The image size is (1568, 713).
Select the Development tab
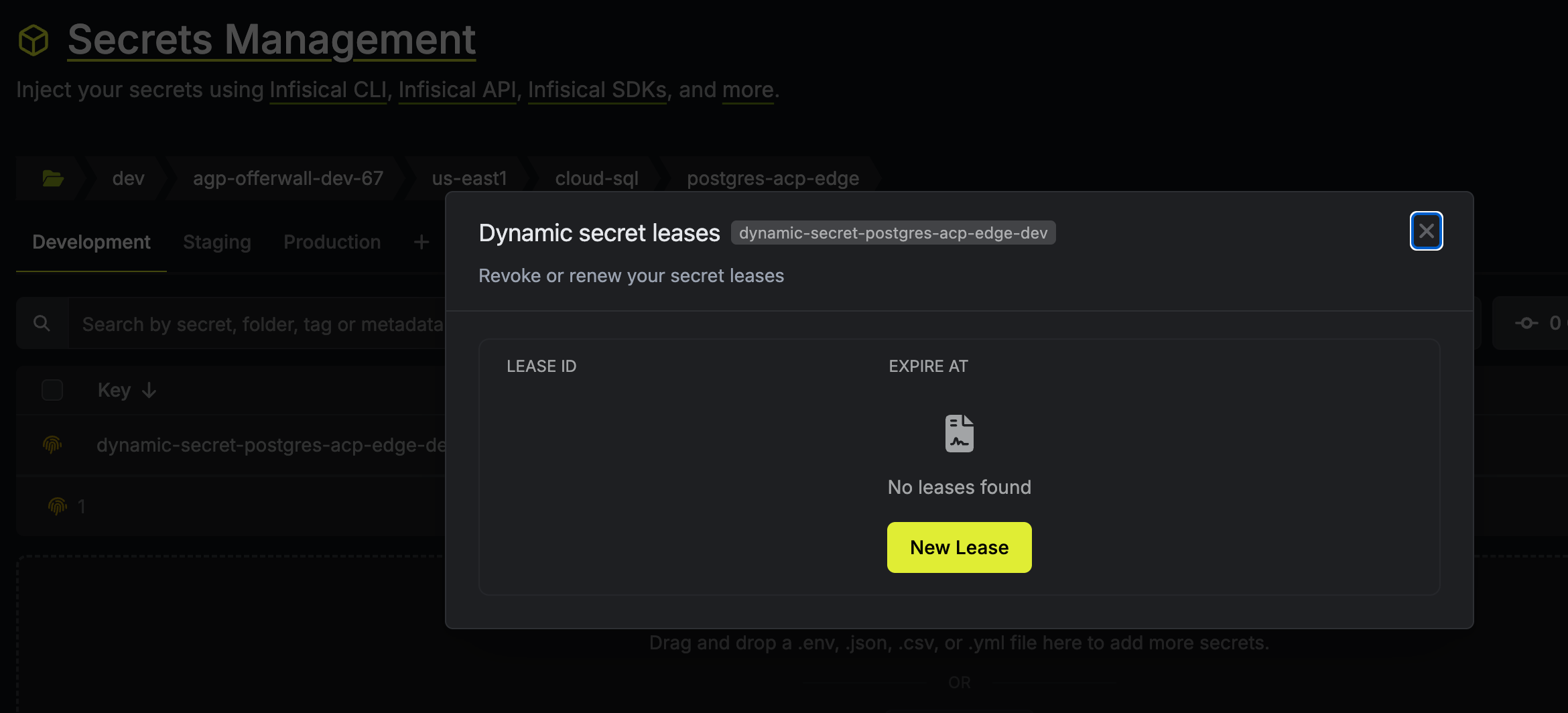click(91, 242)
